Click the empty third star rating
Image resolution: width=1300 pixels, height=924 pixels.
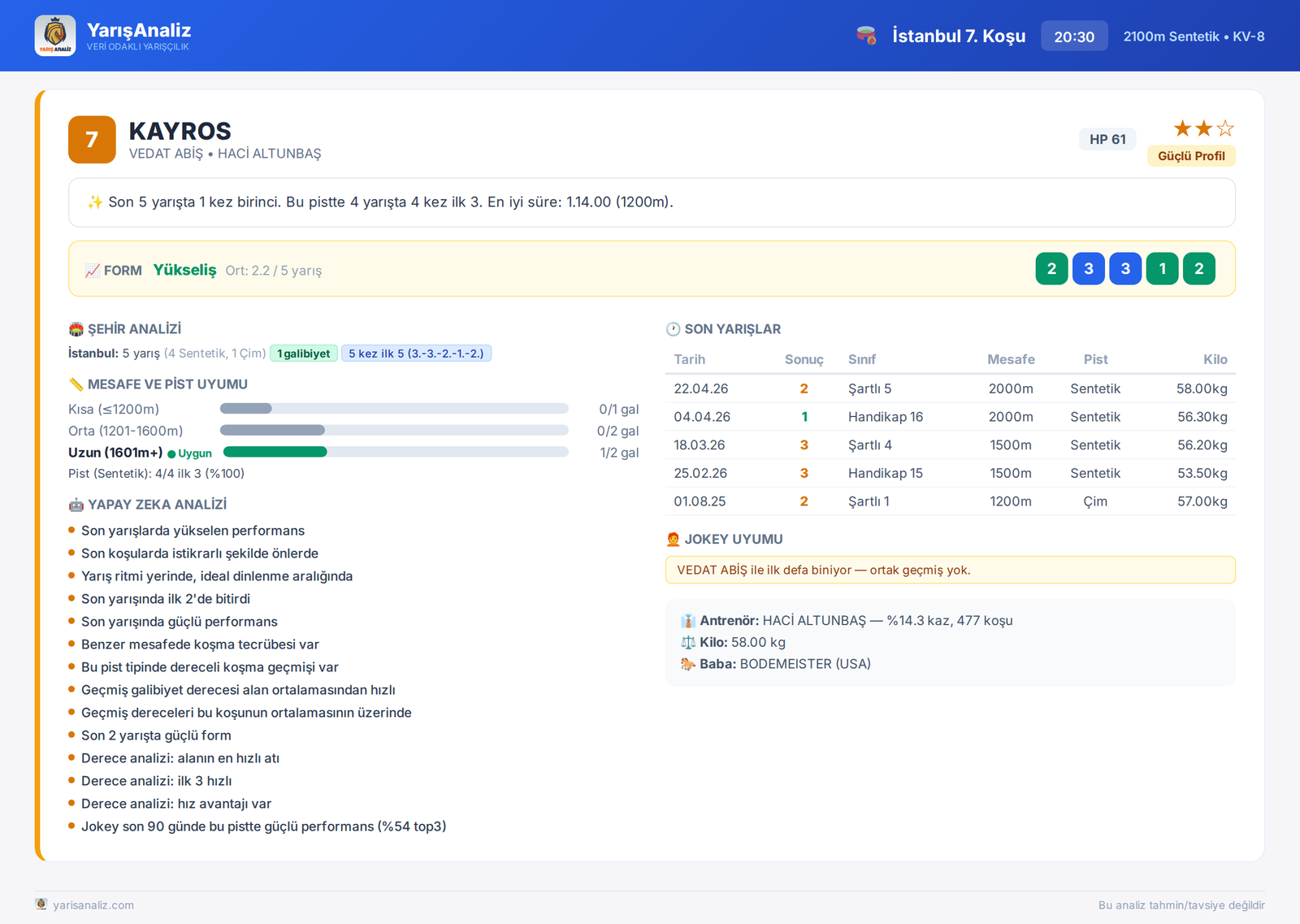click(1225, 128)
